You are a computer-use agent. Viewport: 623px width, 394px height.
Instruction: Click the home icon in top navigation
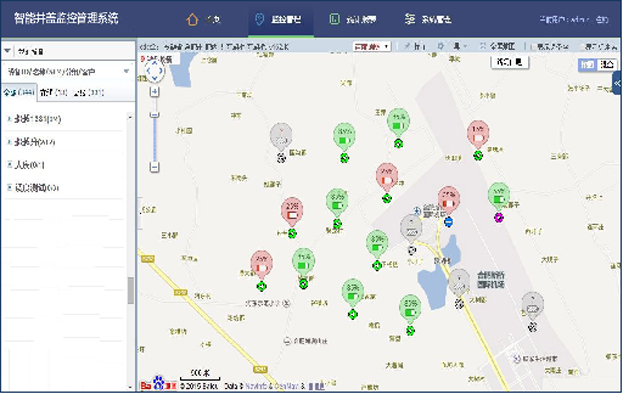coord(192,19)
